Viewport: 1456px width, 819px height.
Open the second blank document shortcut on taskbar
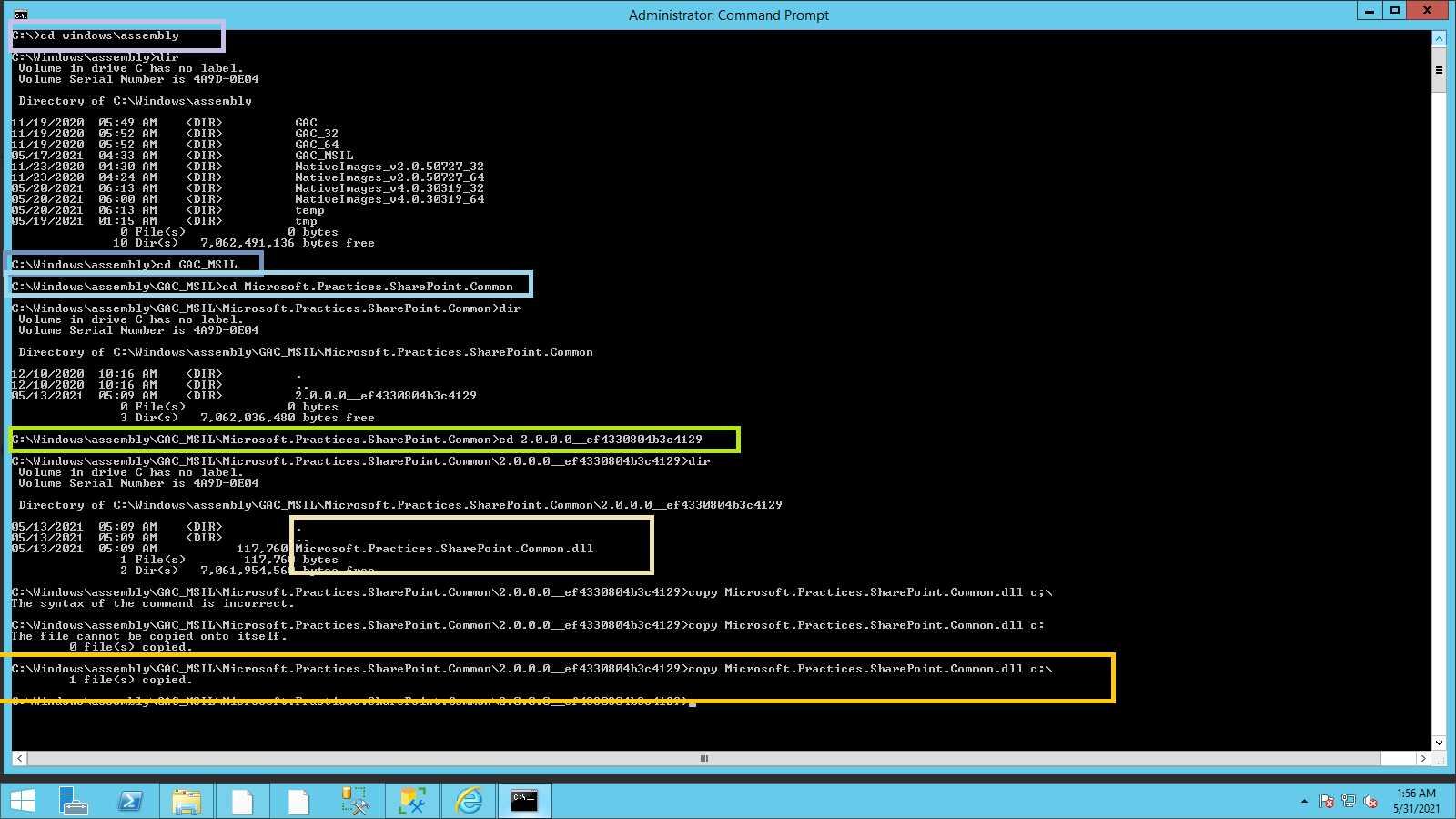coord(298,801)
